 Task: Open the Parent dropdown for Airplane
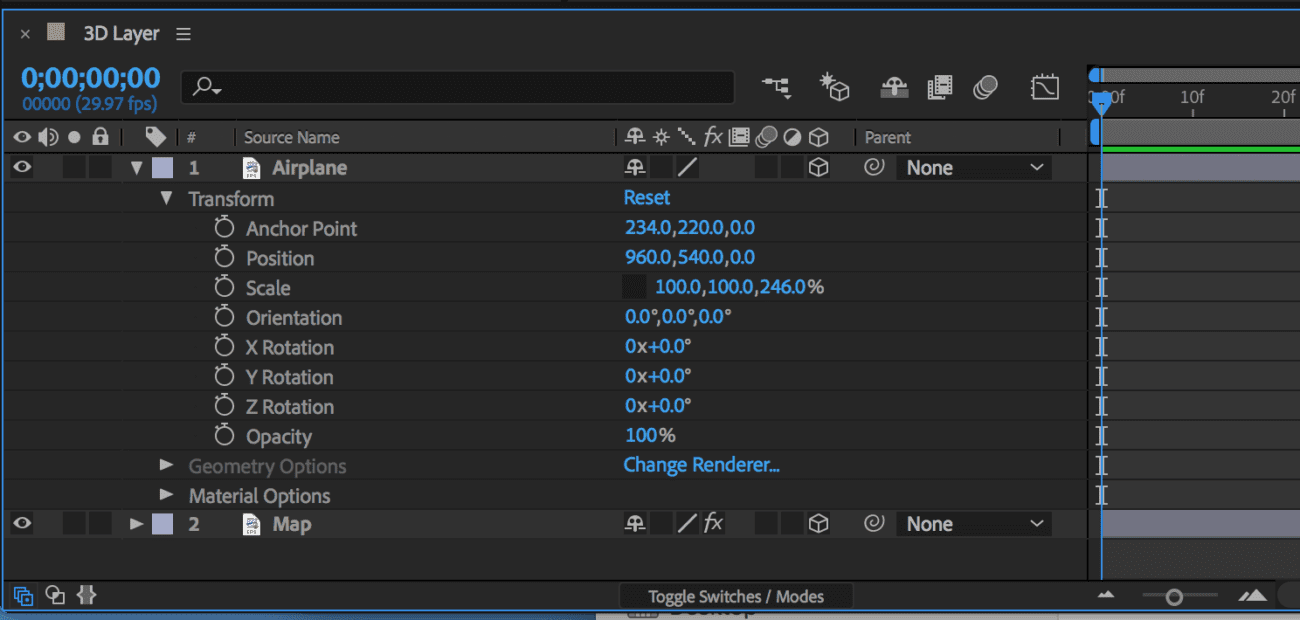click(x=975, y=167)
